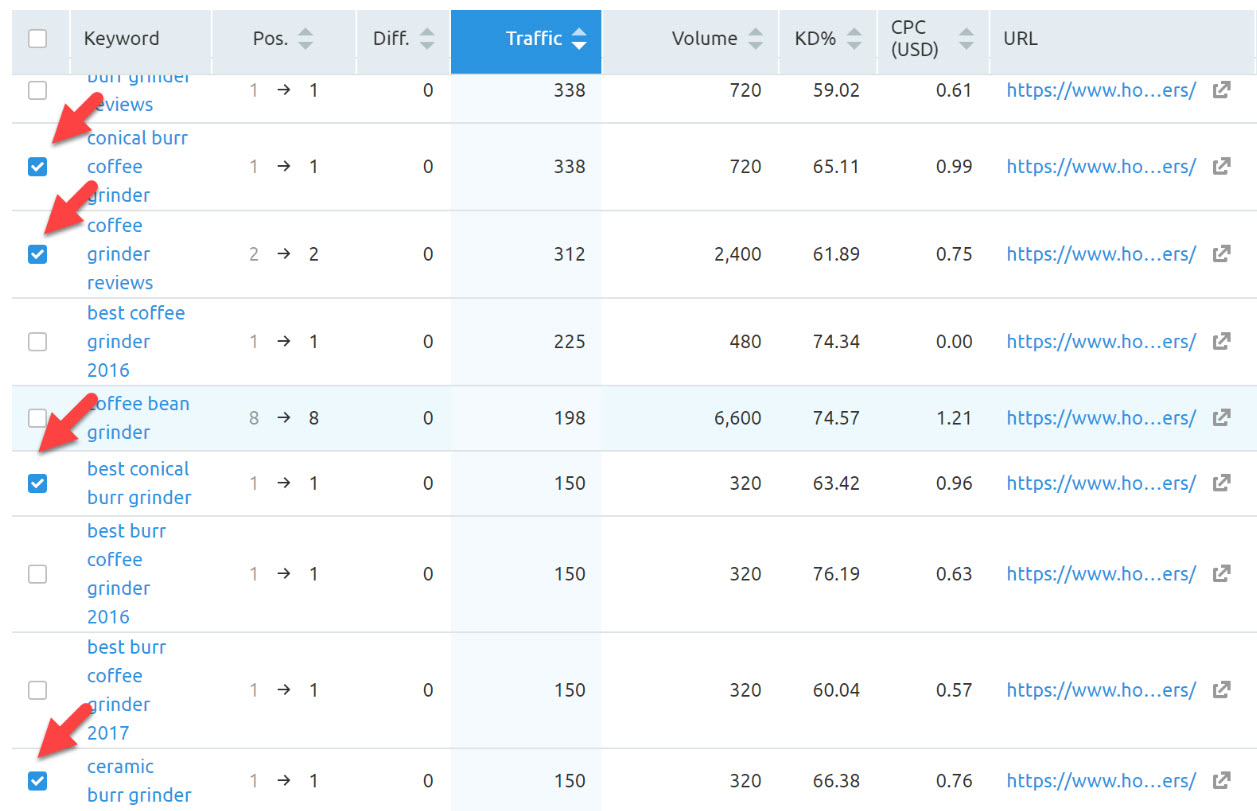Click external link icon for best burr coffee grinder 2017
This screenshot has width=1257, height=811.
tap(1221, 690)
